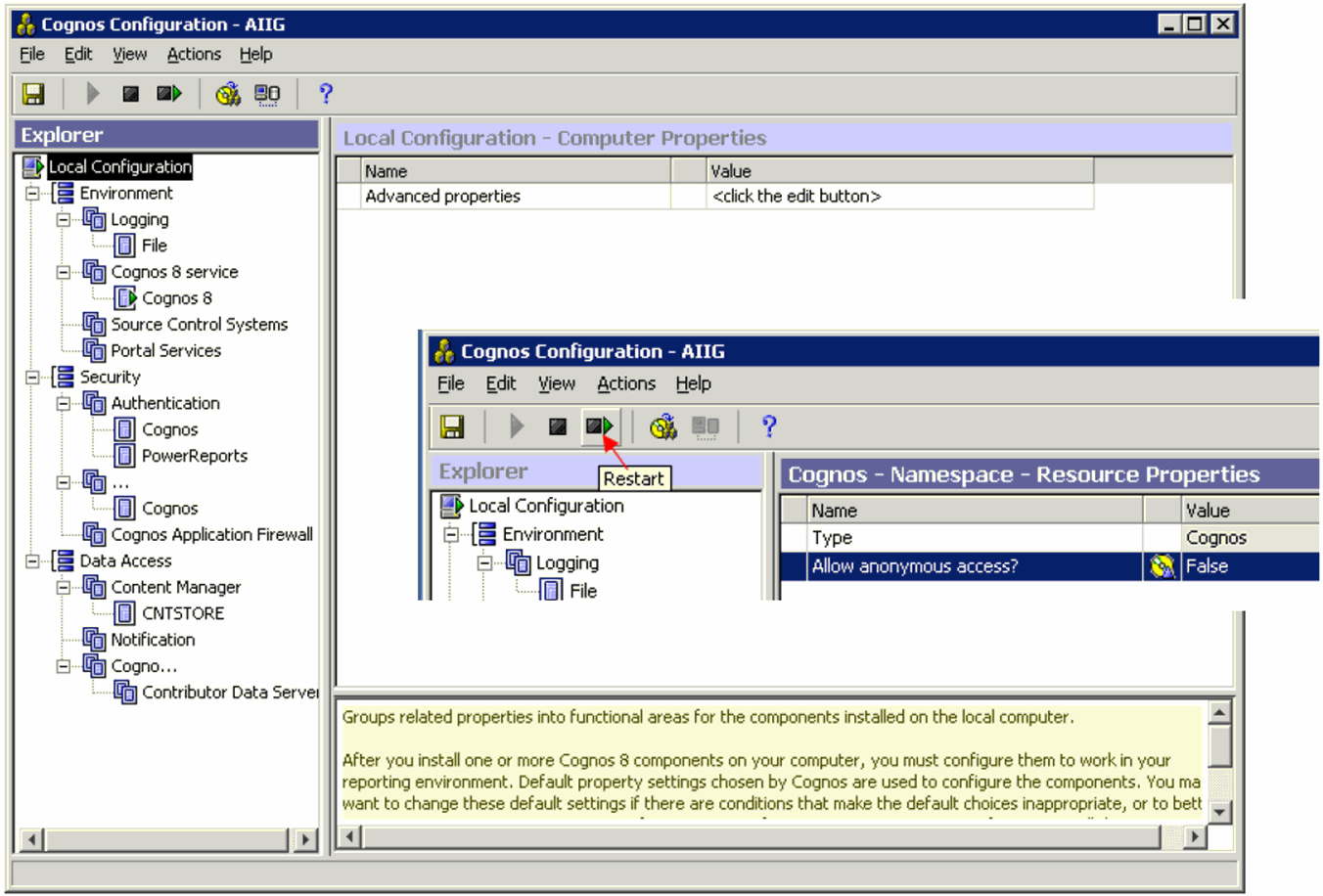Click the Notification node icon

[94, 640]
